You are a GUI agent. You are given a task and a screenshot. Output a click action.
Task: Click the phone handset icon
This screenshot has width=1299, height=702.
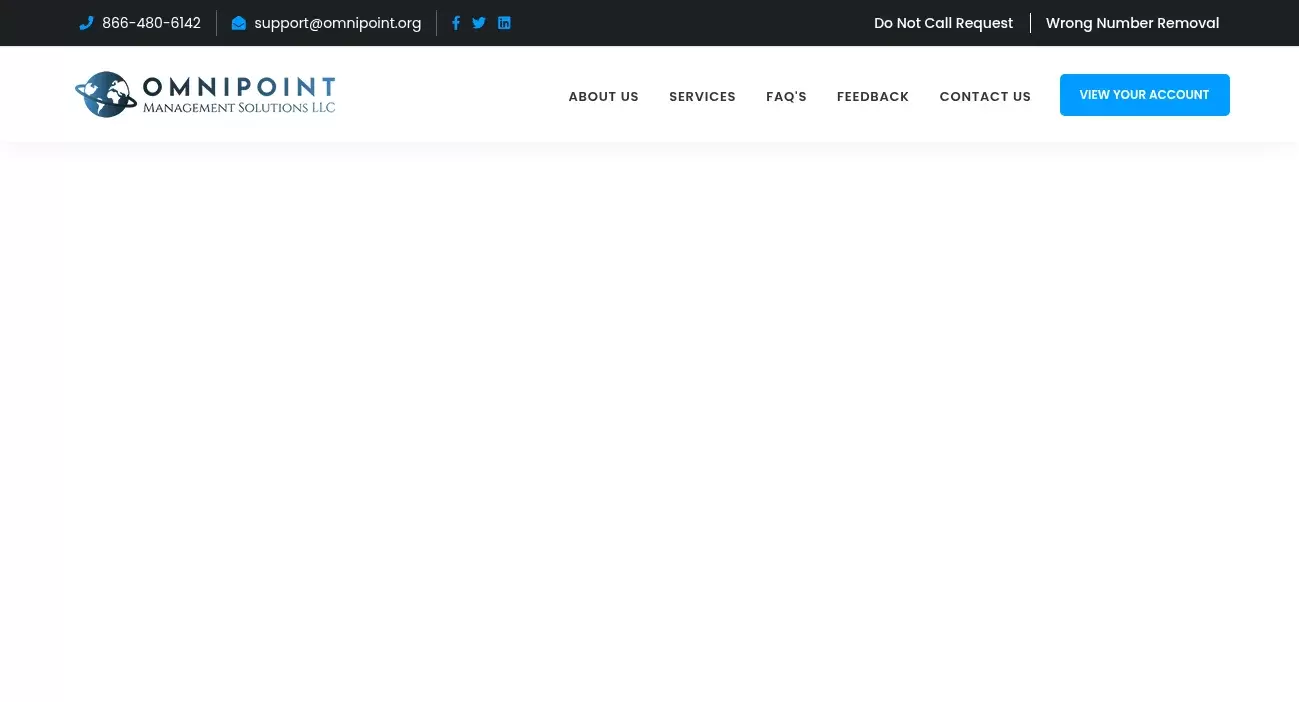pyautogui.click(x=87, y=23)
